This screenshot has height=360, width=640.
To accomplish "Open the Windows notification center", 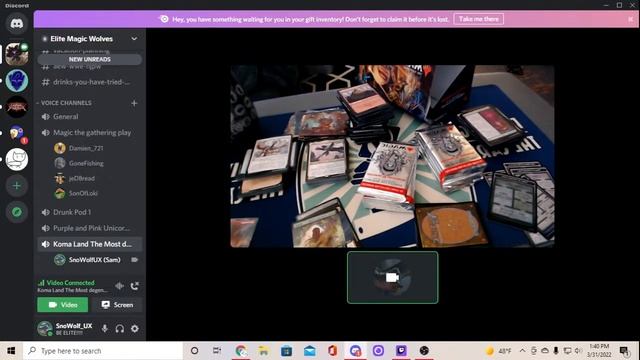I will 624,351.
